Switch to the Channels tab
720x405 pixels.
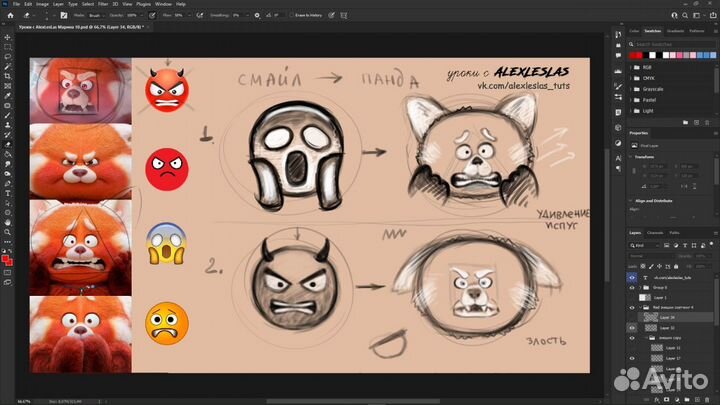coord(655,233)
